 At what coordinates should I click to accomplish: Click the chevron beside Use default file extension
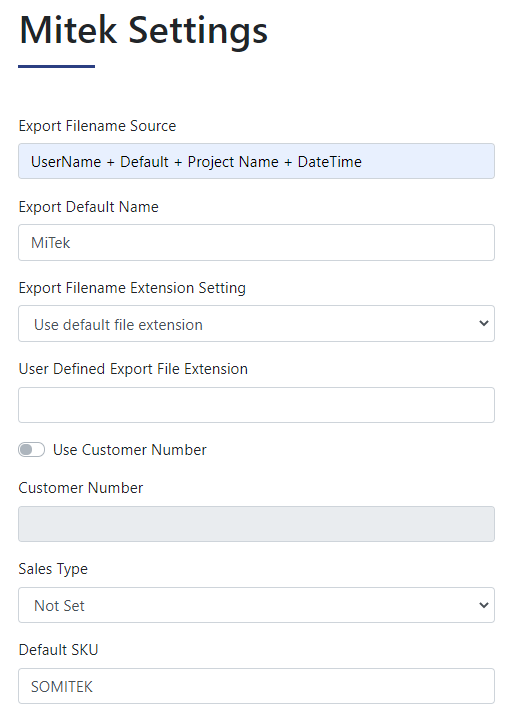click(x=484, y=323)
